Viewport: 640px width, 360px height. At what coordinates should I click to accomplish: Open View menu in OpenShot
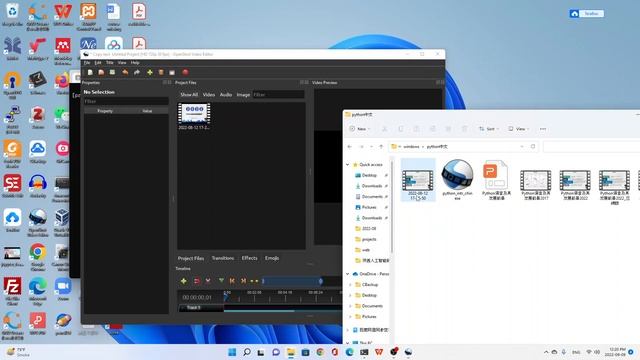122,63
